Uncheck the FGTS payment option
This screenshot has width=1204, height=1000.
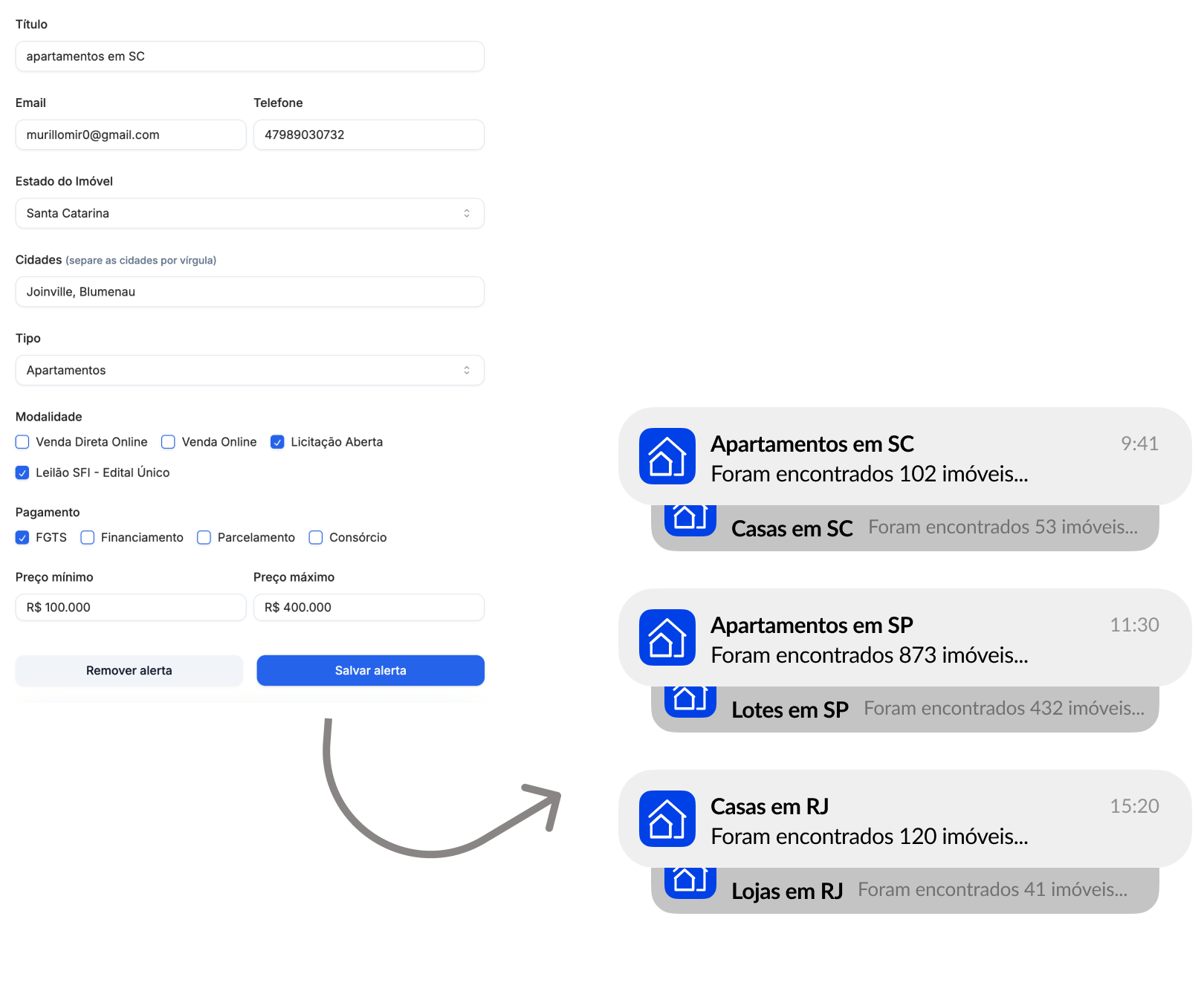[22, 537]
